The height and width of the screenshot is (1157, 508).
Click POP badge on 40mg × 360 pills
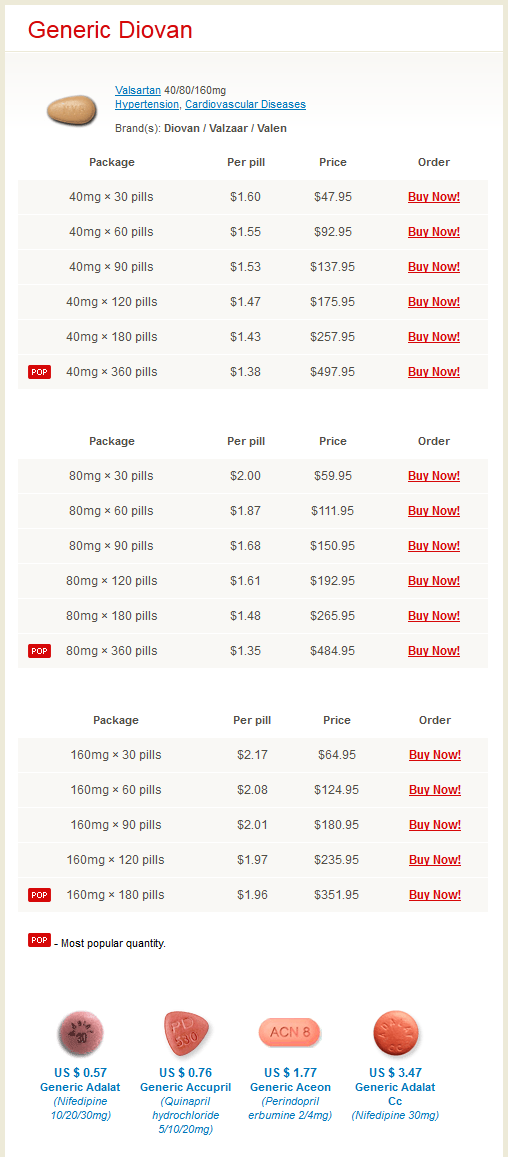click(x=39, y=372)
